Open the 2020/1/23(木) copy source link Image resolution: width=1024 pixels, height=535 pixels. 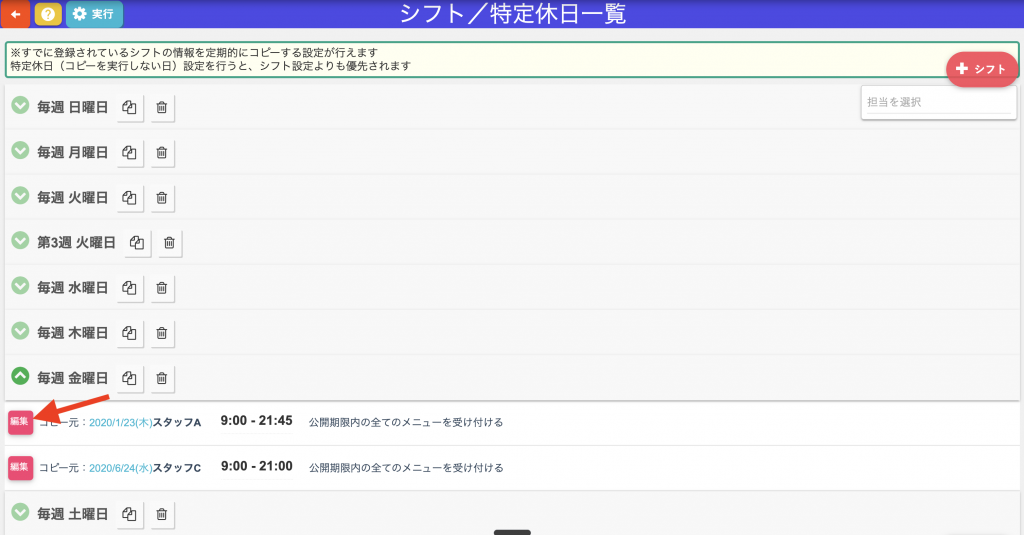coord(121,423)
